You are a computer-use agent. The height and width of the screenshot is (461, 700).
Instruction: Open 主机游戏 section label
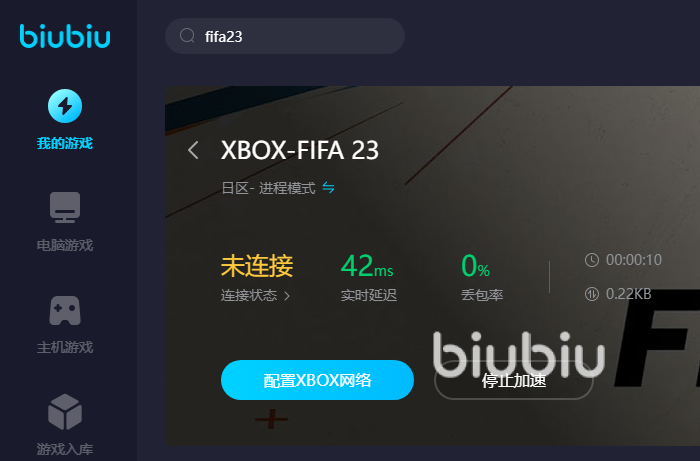click(65, 347)
